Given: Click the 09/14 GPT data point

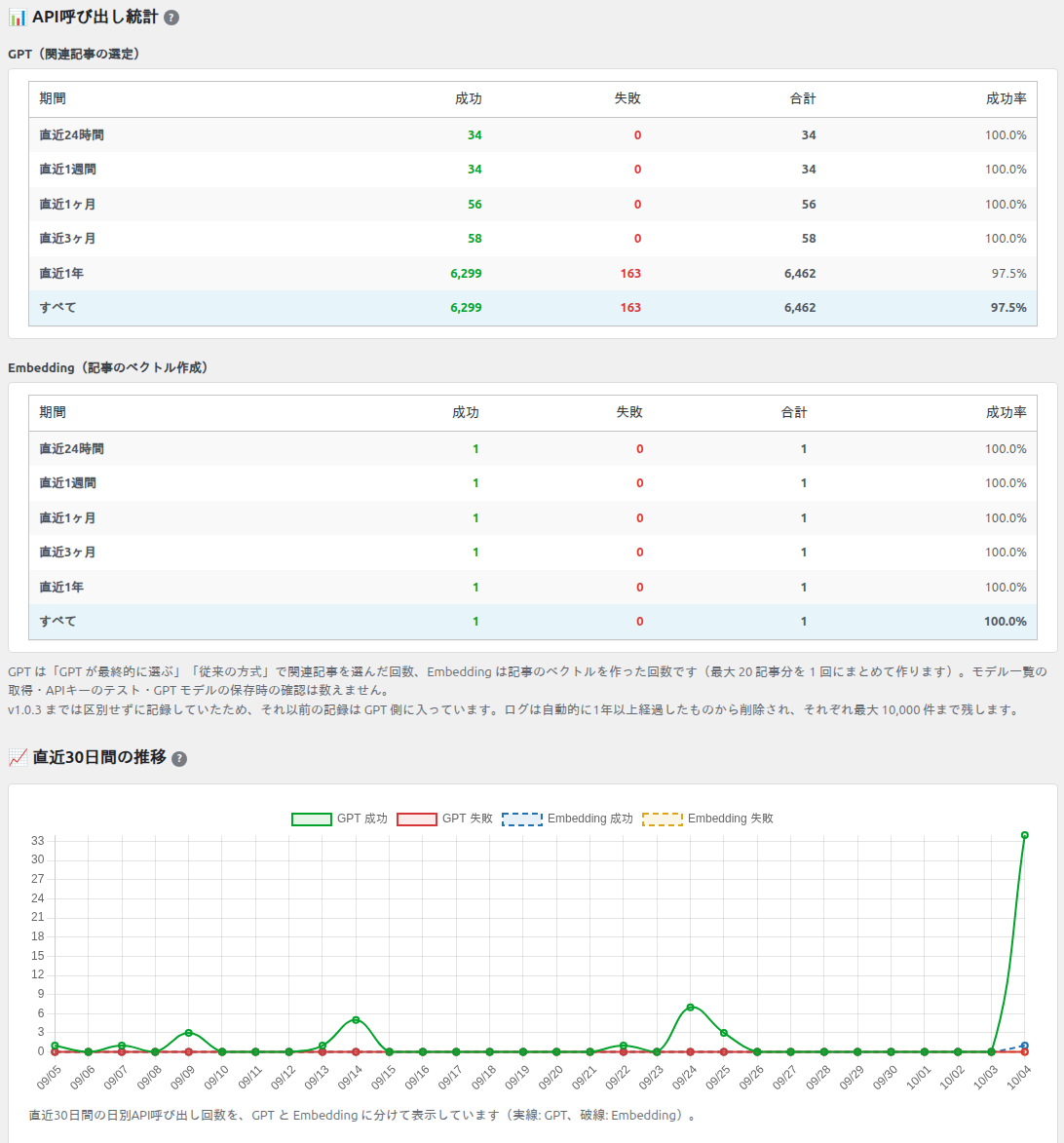Looking at the screenshot, I should (356, 1020).
